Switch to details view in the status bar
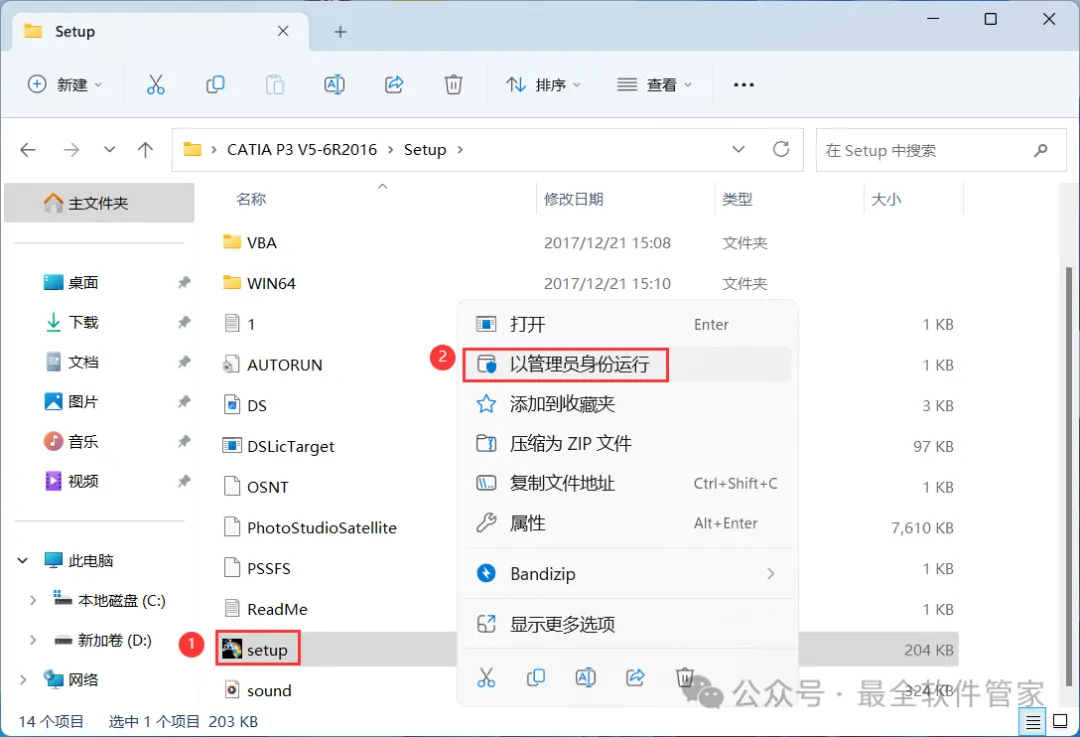The image size is (1080, 737). point(1033,723)
